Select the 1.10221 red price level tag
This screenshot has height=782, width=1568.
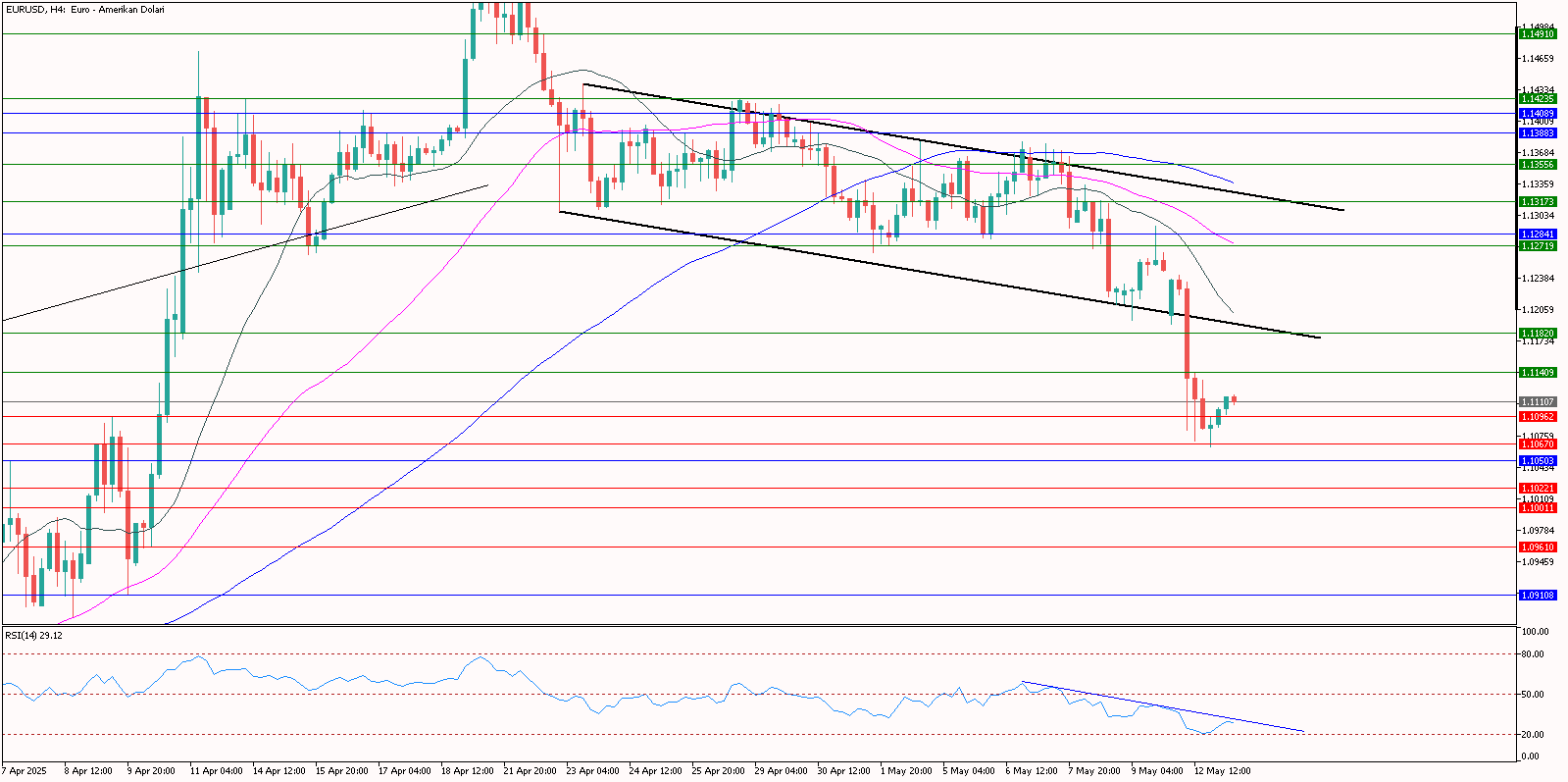click(1537, 489)
